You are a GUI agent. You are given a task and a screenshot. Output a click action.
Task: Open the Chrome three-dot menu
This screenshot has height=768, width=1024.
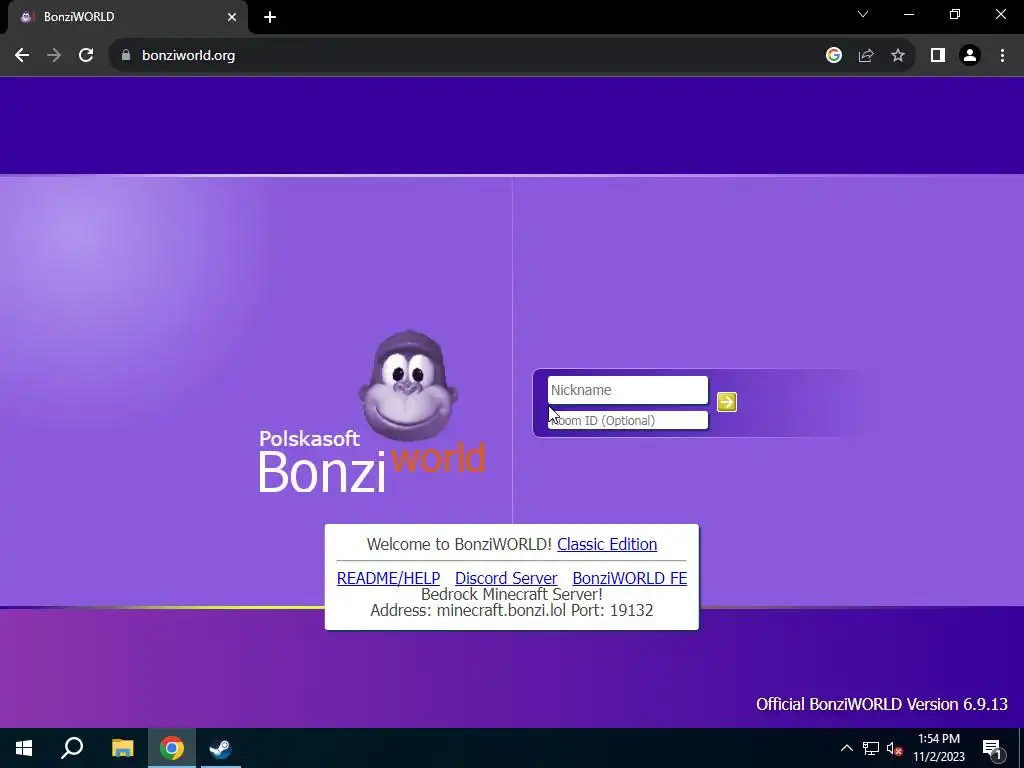1002,56
